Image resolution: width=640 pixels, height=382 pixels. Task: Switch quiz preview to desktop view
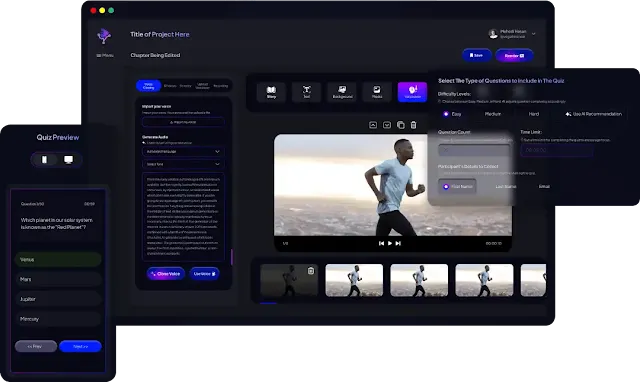(69, 160)
